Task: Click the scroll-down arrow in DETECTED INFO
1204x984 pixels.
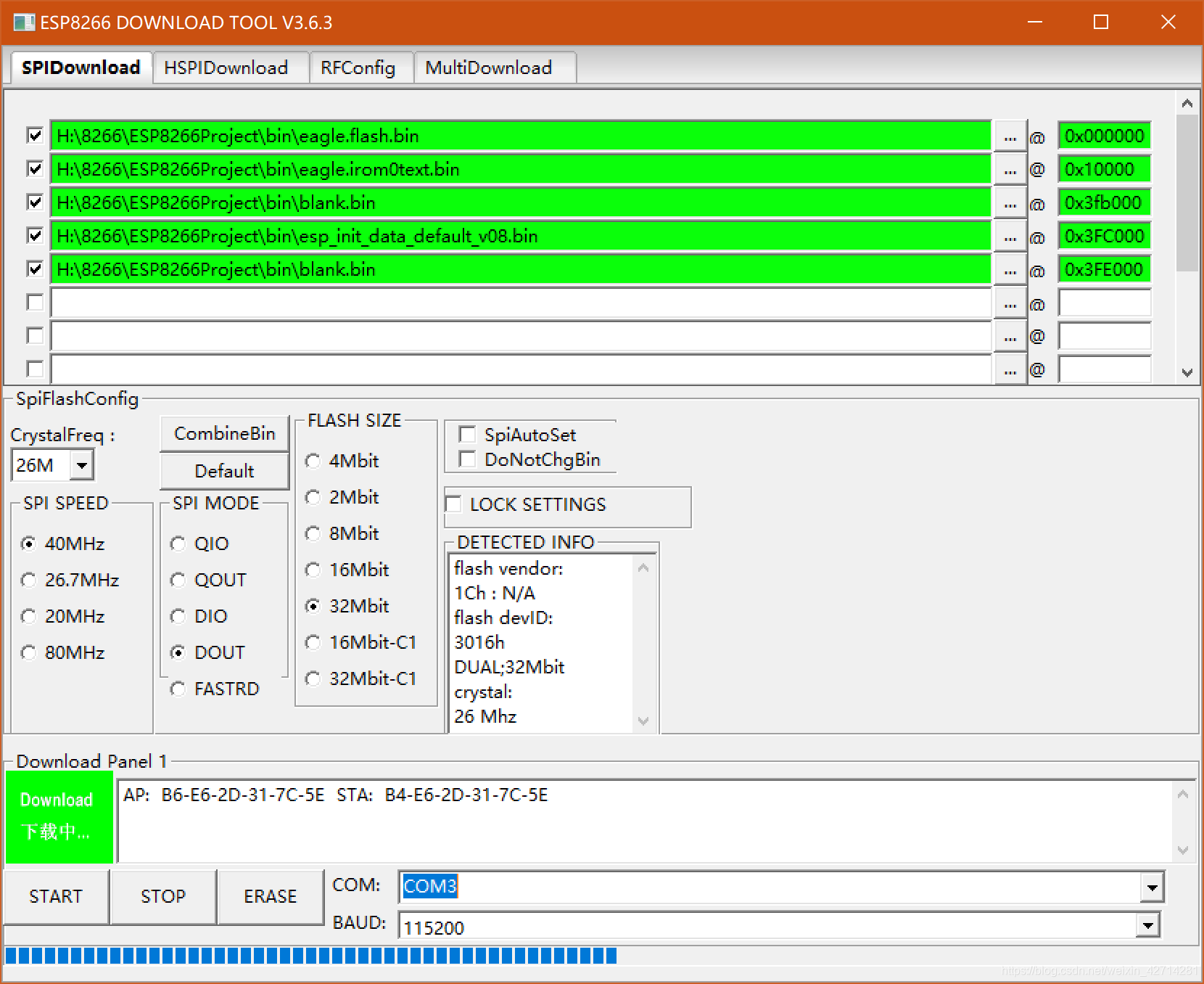Action: [x=643, y=721]
